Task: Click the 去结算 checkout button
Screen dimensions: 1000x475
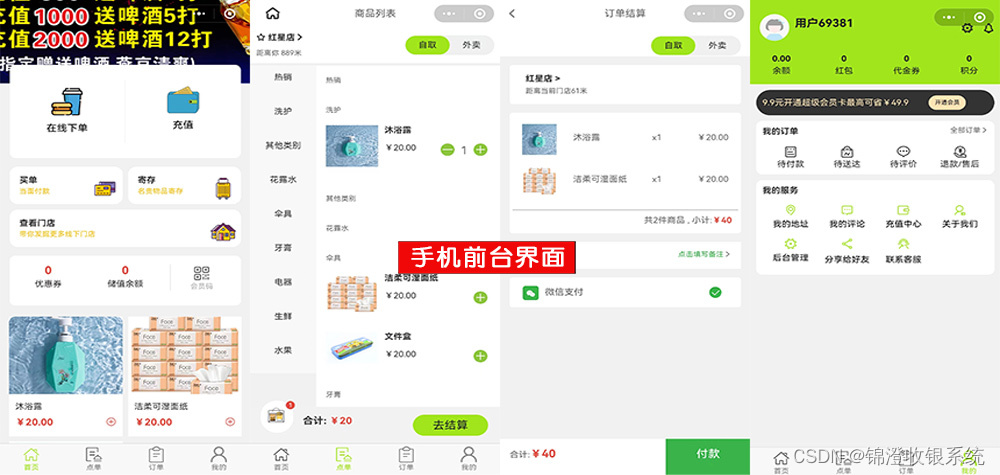Action: click(450, 425)
